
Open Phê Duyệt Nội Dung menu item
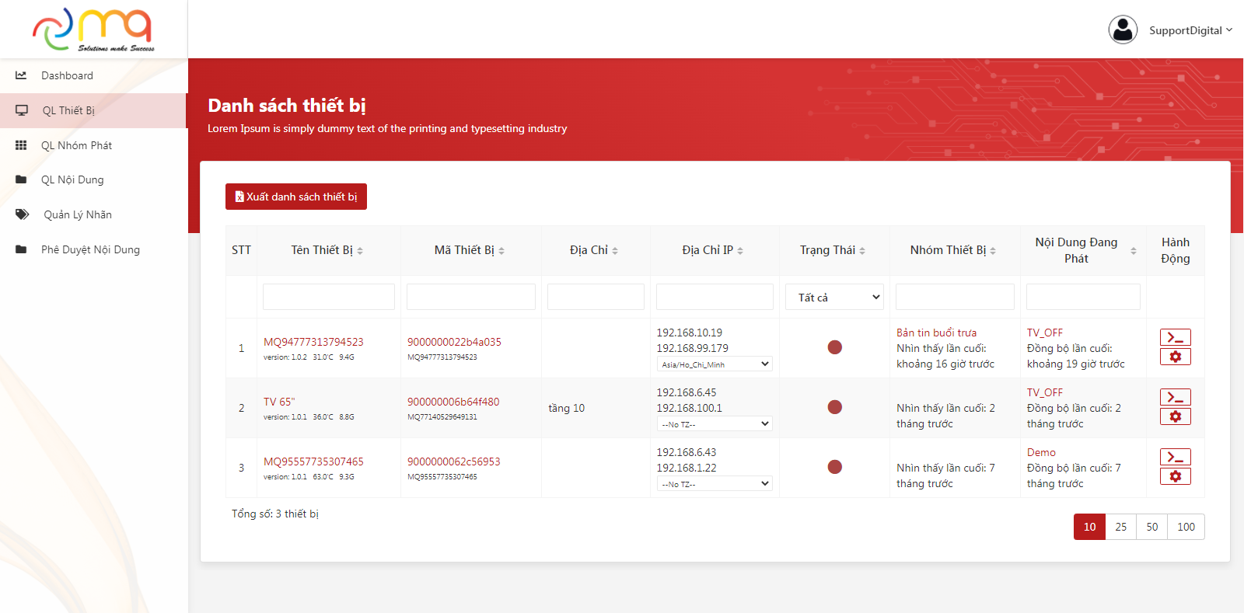point(90,250)
